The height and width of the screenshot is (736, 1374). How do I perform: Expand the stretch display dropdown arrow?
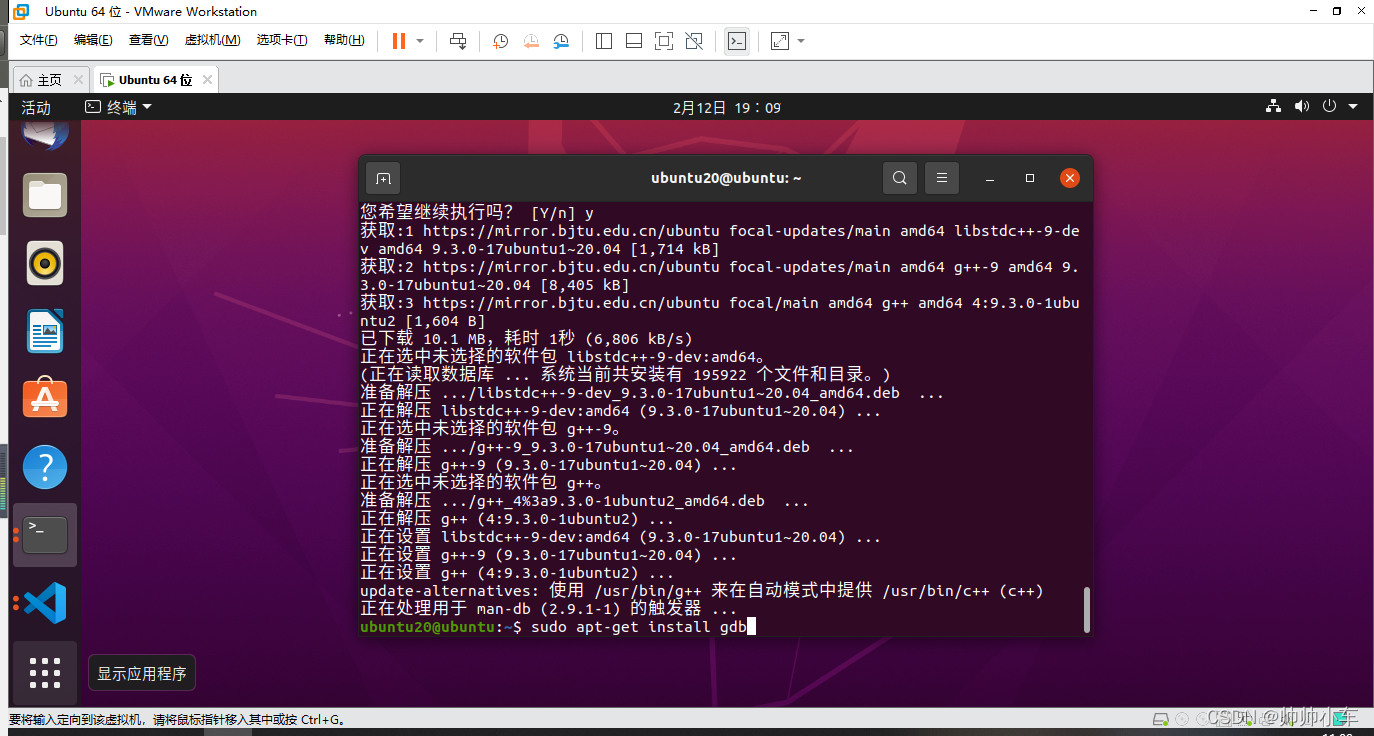pos(801,41)
